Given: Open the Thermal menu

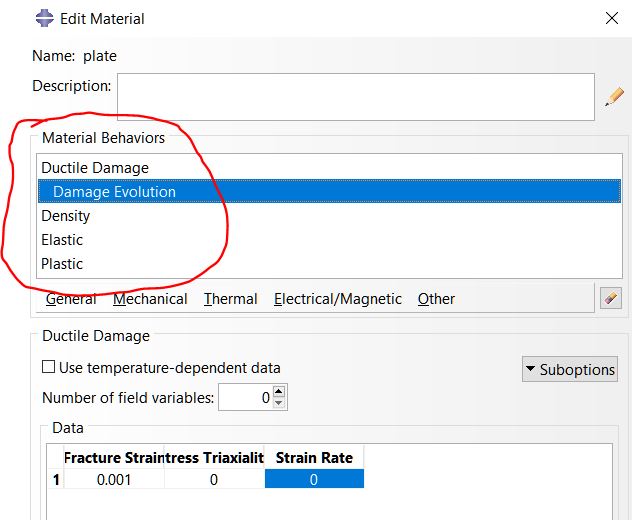Looking at the screenshot, I should [230, 299].
